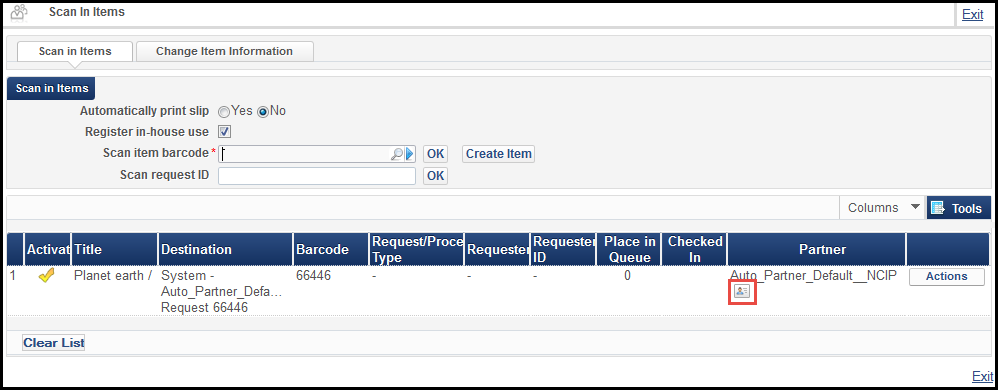Switch to Change Item Information tab
Viewport: 998px width, 390px height.
(225, 51)
